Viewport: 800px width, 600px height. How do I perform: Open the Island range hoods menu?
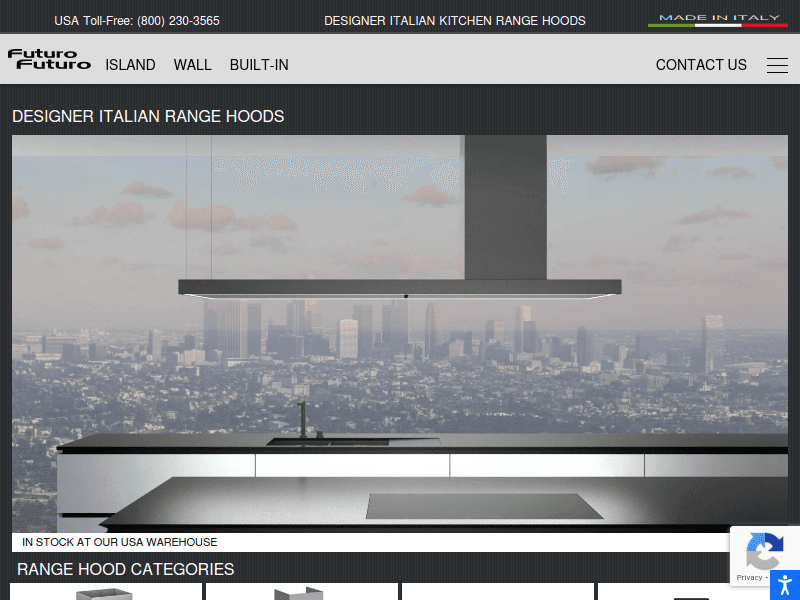pos(130,65)
